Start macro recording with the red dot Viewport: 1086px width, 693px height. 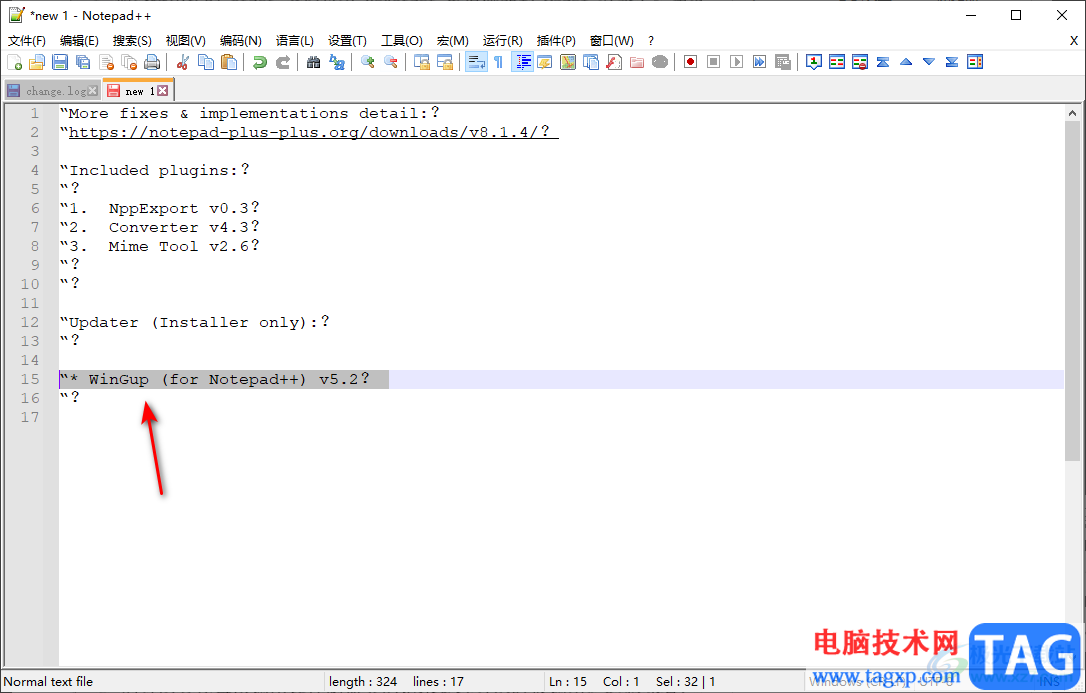point(691,62)
